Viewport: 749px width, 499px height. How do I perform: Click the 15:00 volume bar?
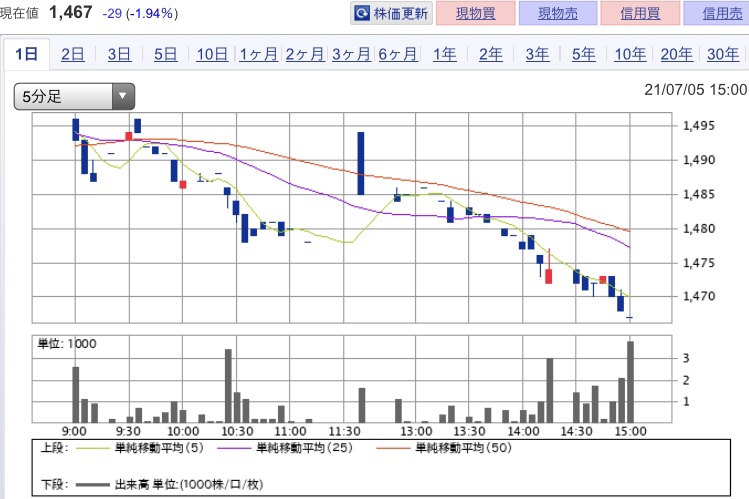tap(631, 382)
